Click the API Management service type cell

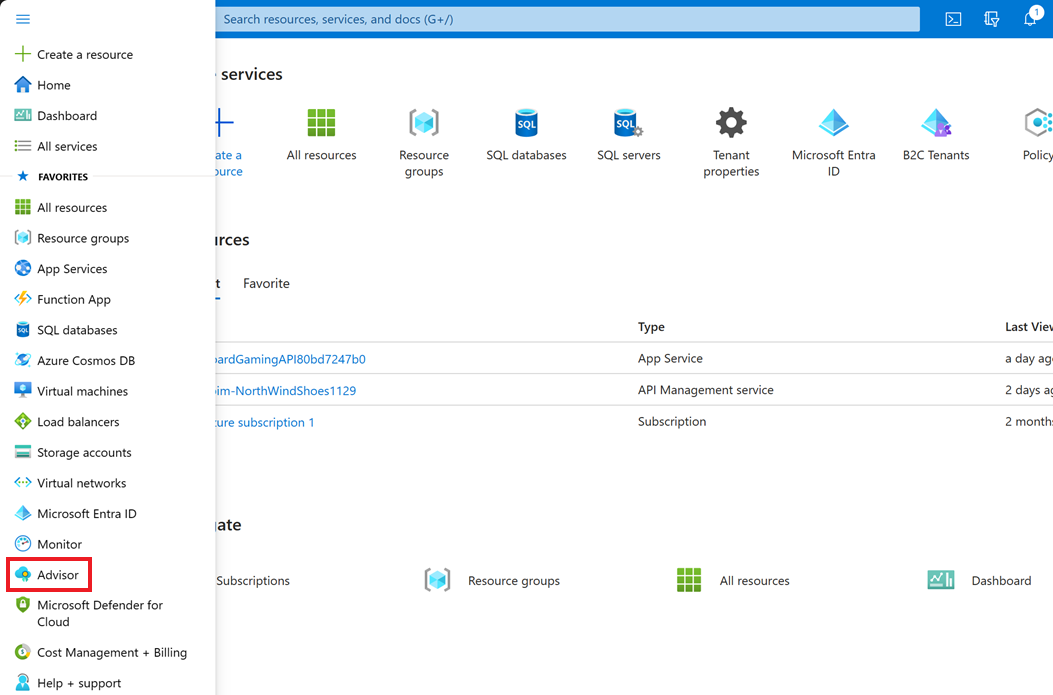706,390
